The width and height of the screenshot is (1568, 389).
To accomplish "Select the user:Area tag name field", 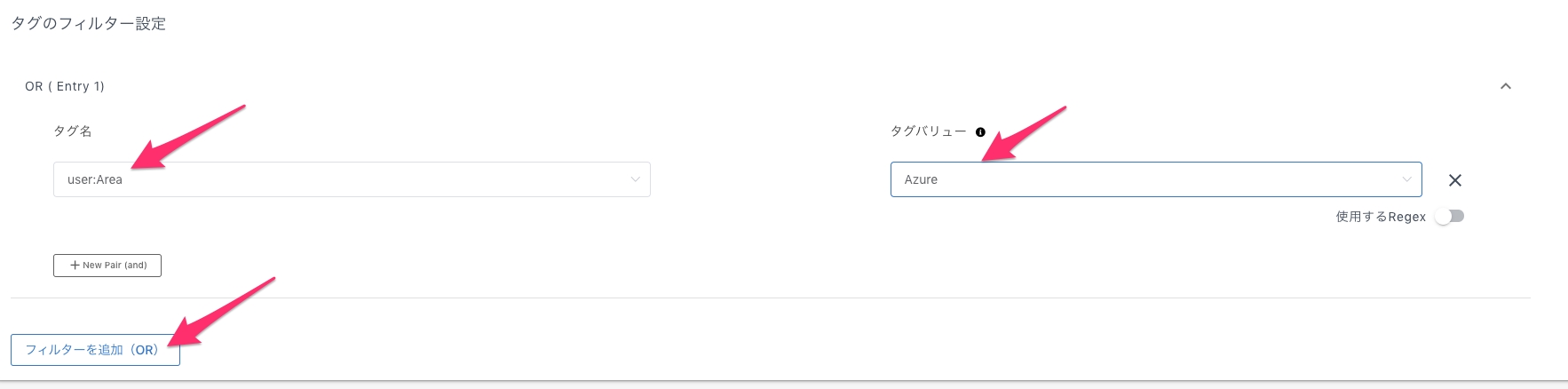I will pyautogui.click(x=352, y=179).
